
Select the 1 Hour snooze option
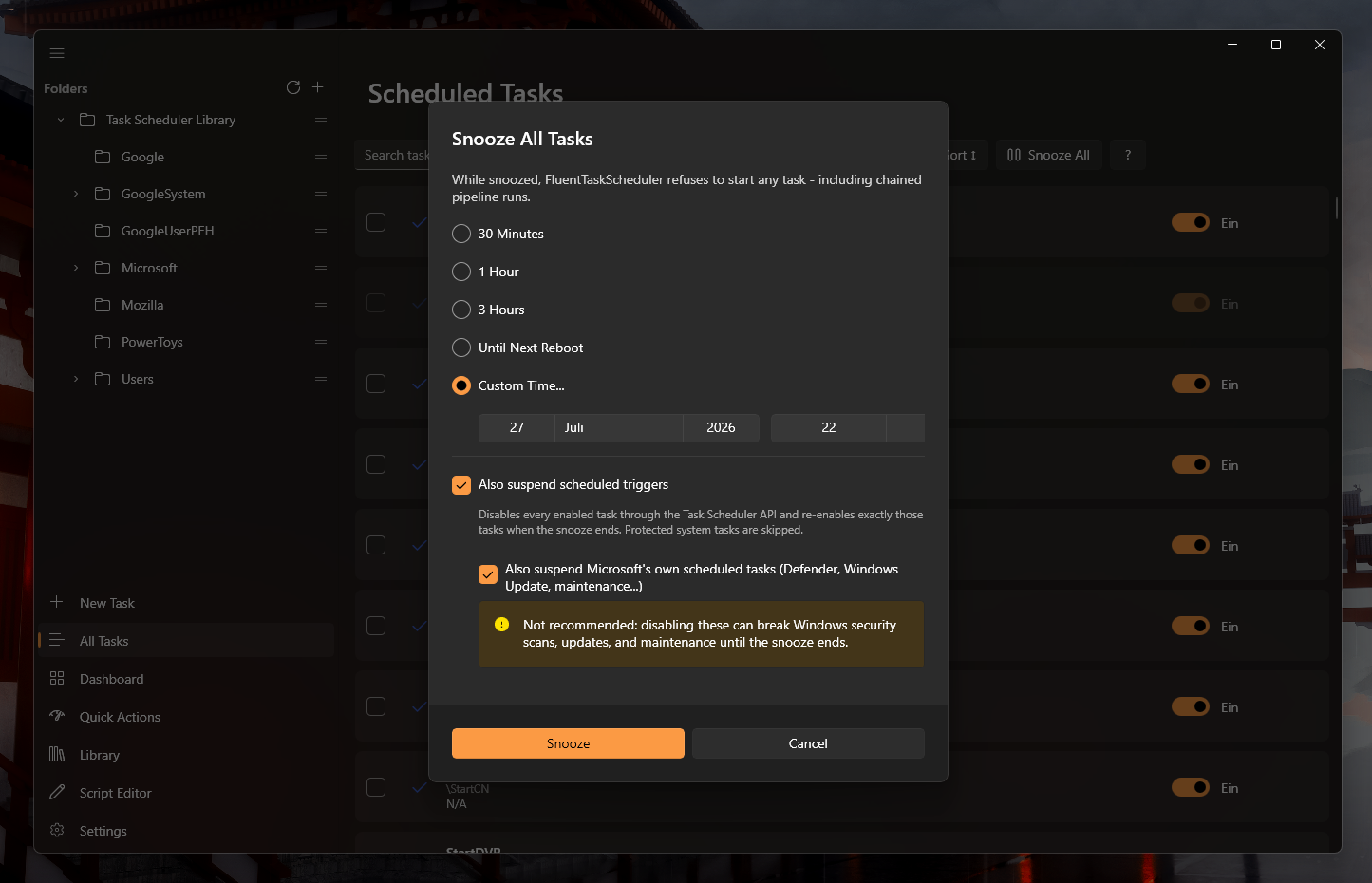461,272
